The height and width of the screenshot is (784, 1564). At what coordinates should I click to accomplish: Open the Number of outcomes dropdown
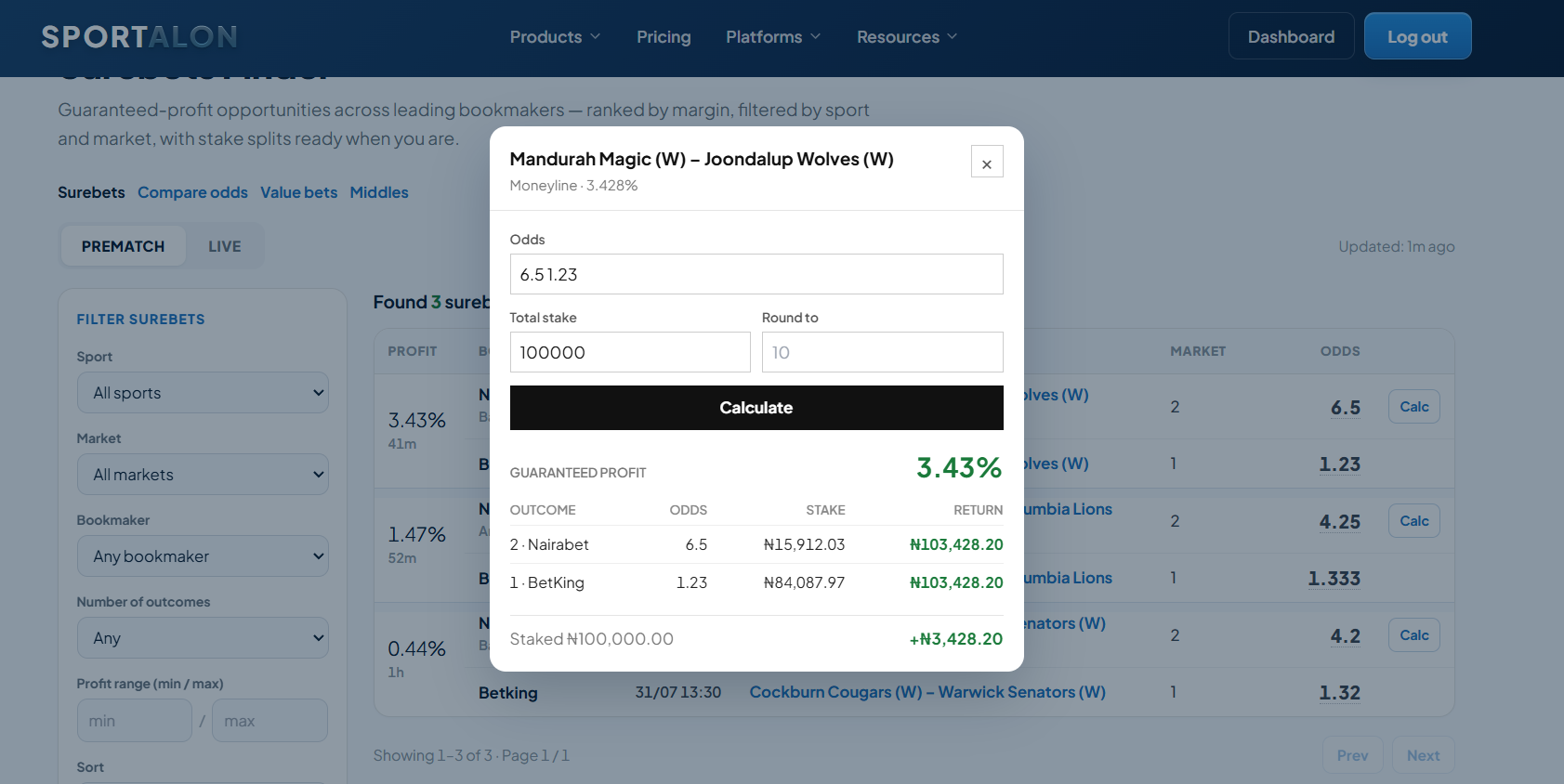pos(203,638)
